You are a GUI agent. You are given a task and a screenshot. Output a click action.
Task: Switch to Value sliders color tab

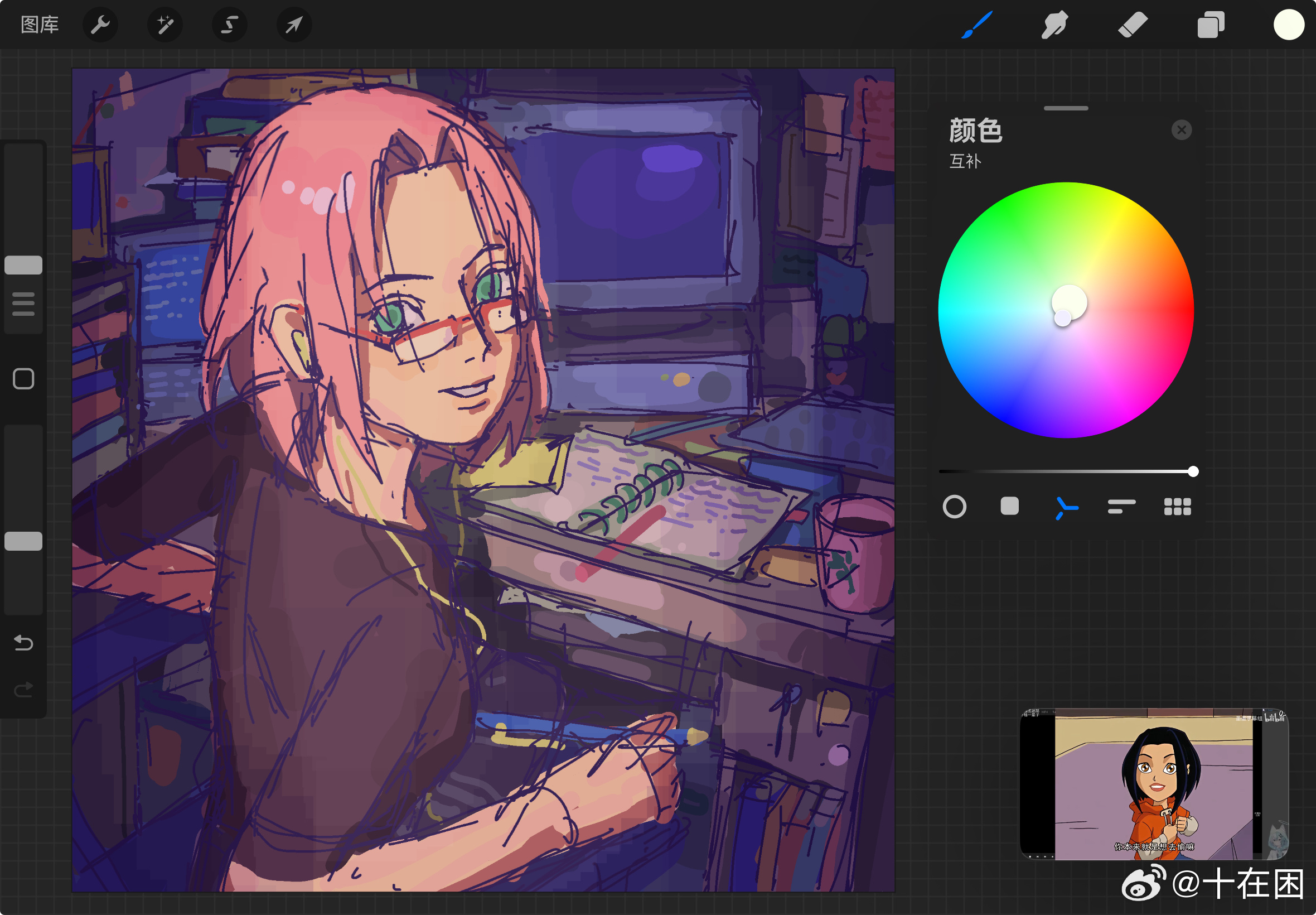click(x=1121, y=507)
